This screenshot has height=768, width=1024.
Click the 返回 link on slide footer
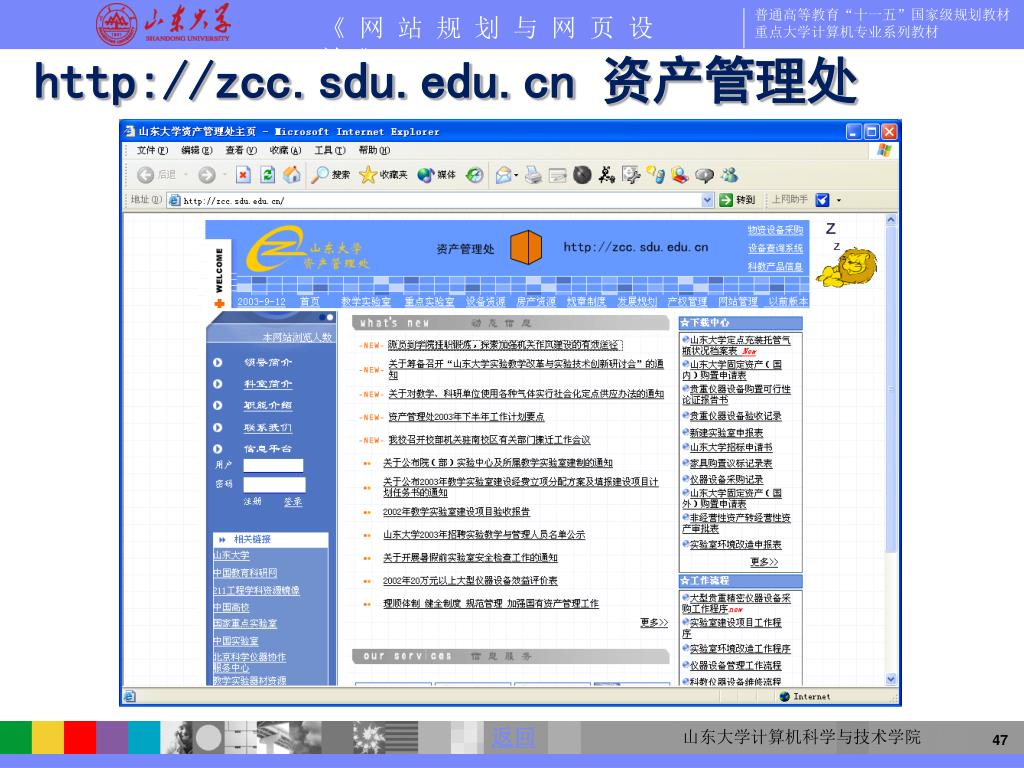513,737
